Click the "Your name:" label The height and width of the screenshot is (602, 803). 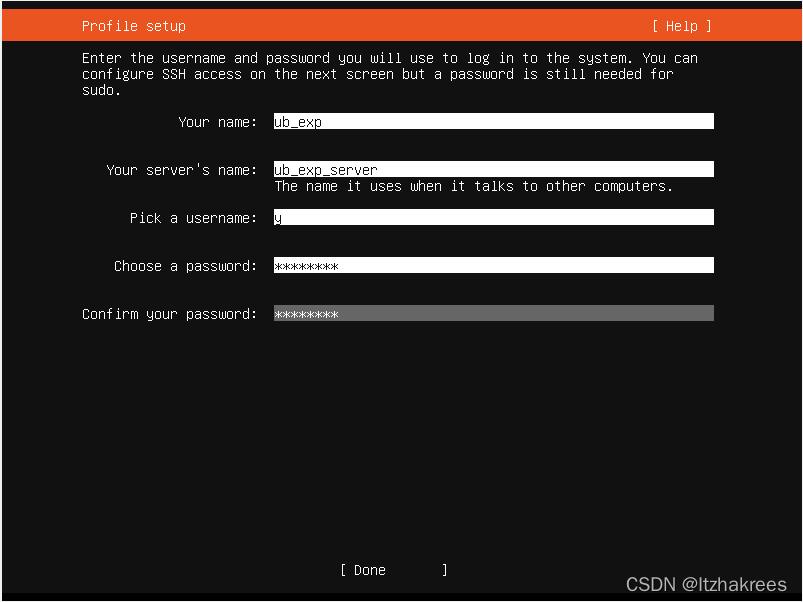click(x=218, y=122)
